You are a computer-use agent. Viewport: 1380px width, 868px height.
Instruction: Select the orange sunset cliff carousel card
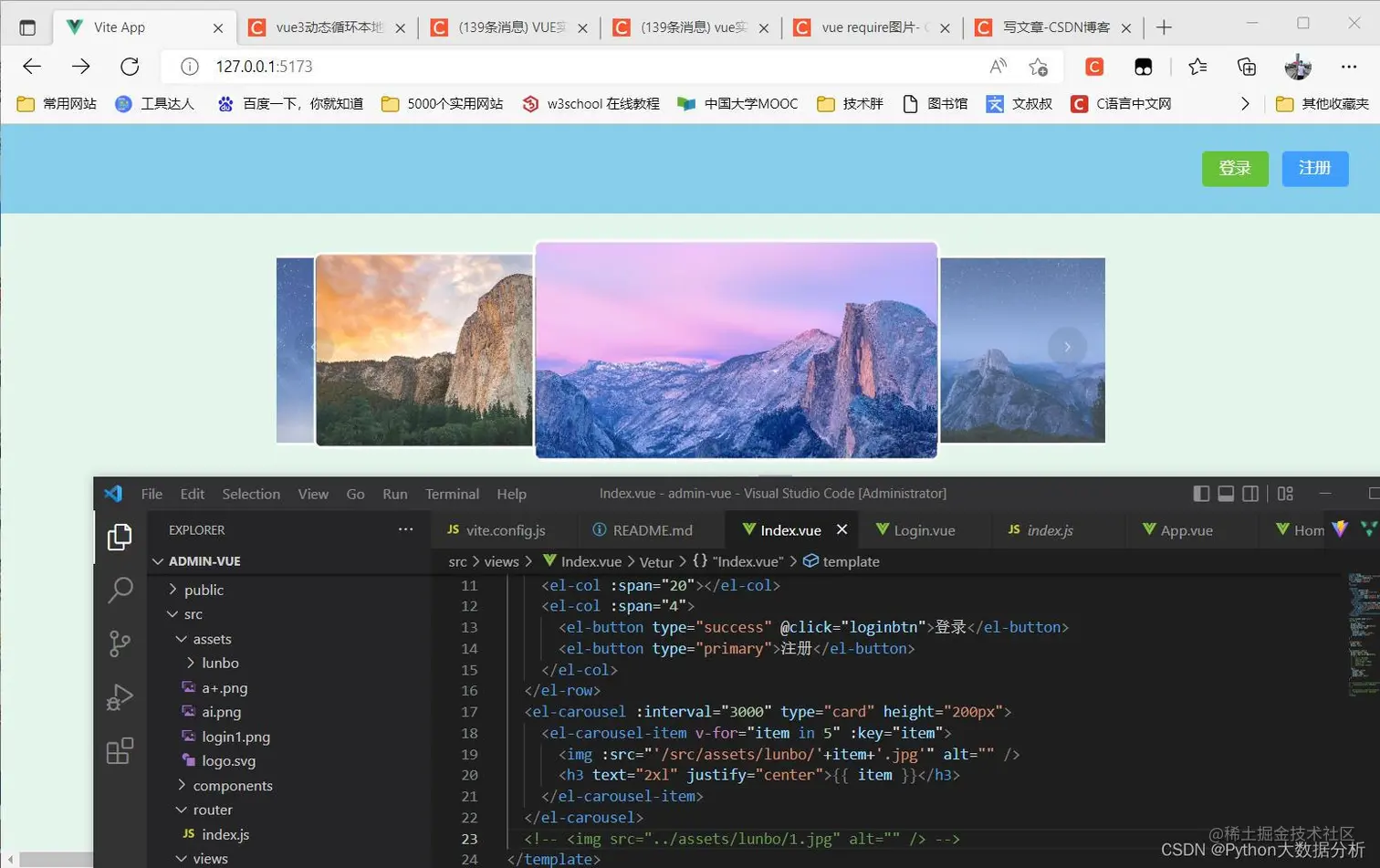(x=424, y=350)
